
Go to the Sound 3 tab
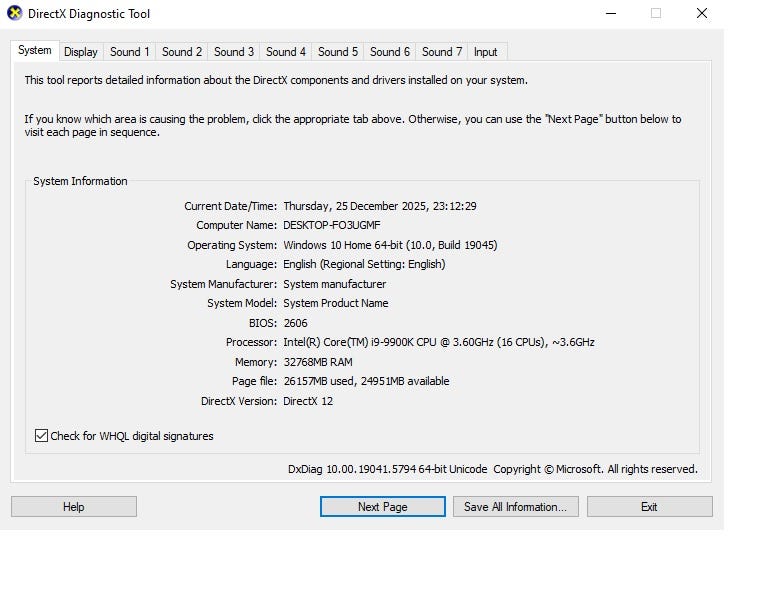pos(234,52)
